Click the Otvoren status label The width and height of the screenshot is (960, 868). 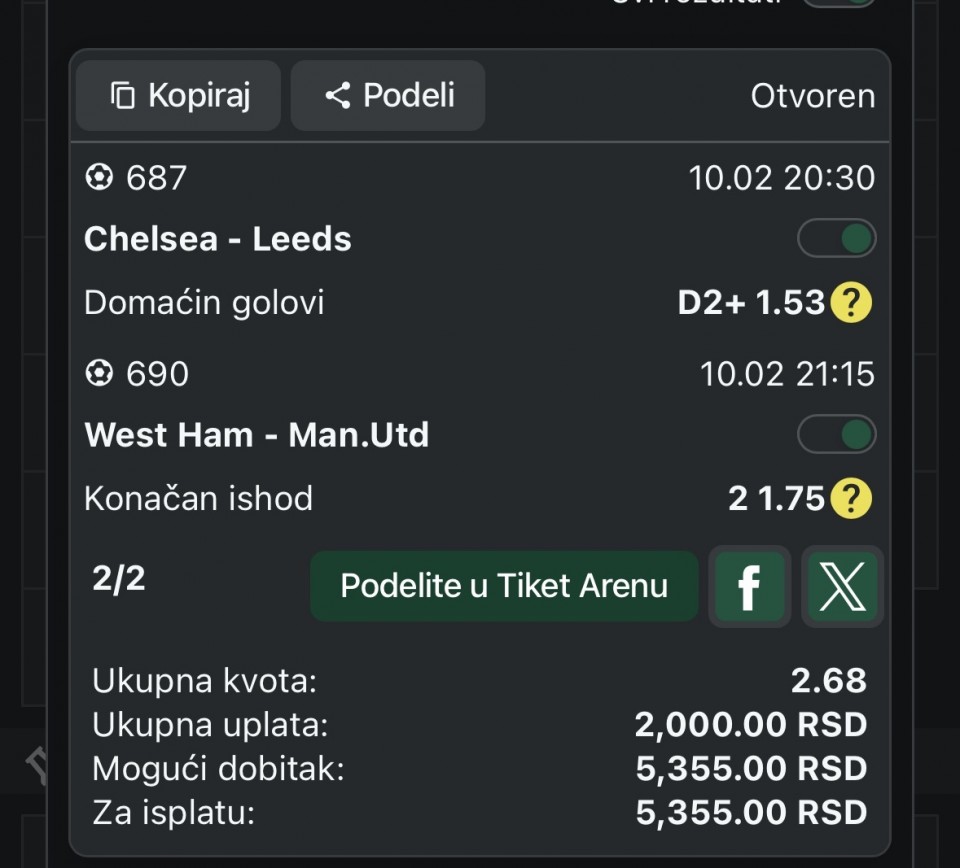click(812, 96)
